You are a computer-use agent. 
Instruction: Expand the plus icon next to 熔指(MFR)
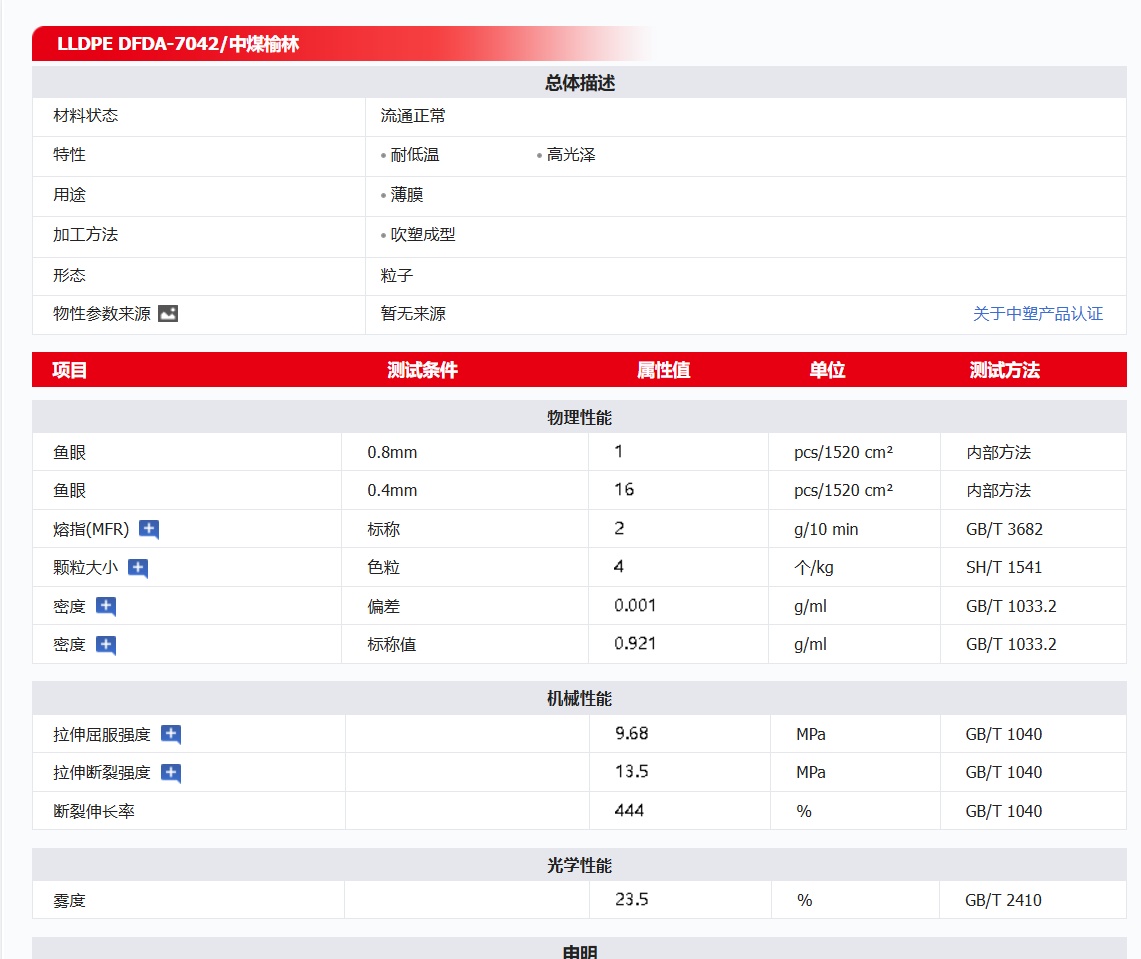[x=149, y=529]
